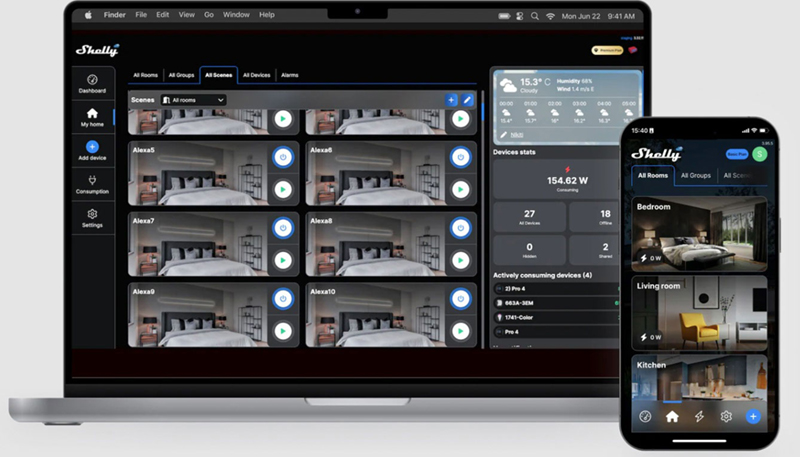800x457 pixels.
Task: Click the 18 Offline stat tile
Action: click(x=595, y=217)
